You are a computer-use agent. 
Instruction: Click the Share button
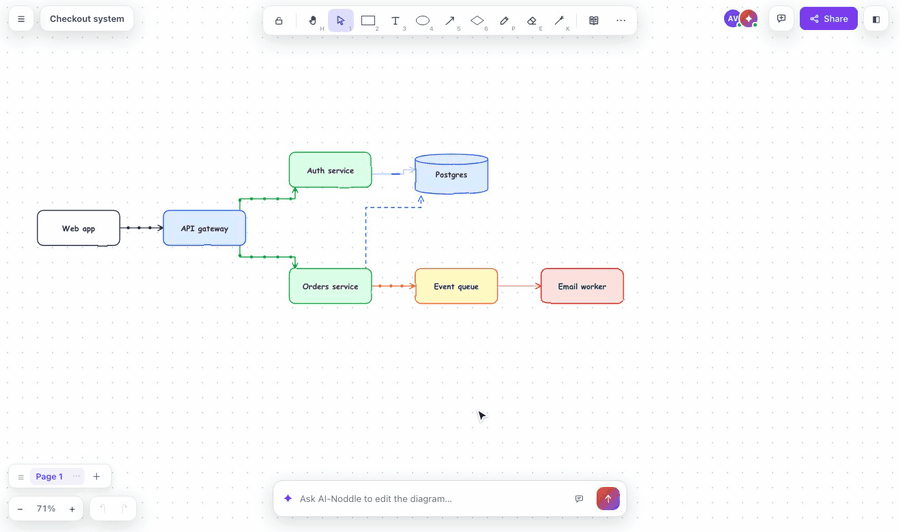[x=828, y=19]
